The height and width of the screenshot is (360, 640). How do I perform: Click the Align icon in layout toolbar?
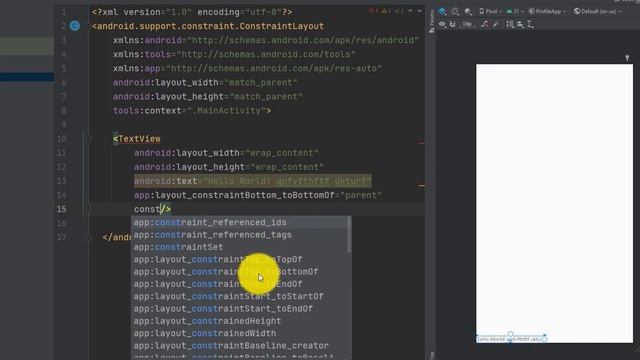[520, 24]
